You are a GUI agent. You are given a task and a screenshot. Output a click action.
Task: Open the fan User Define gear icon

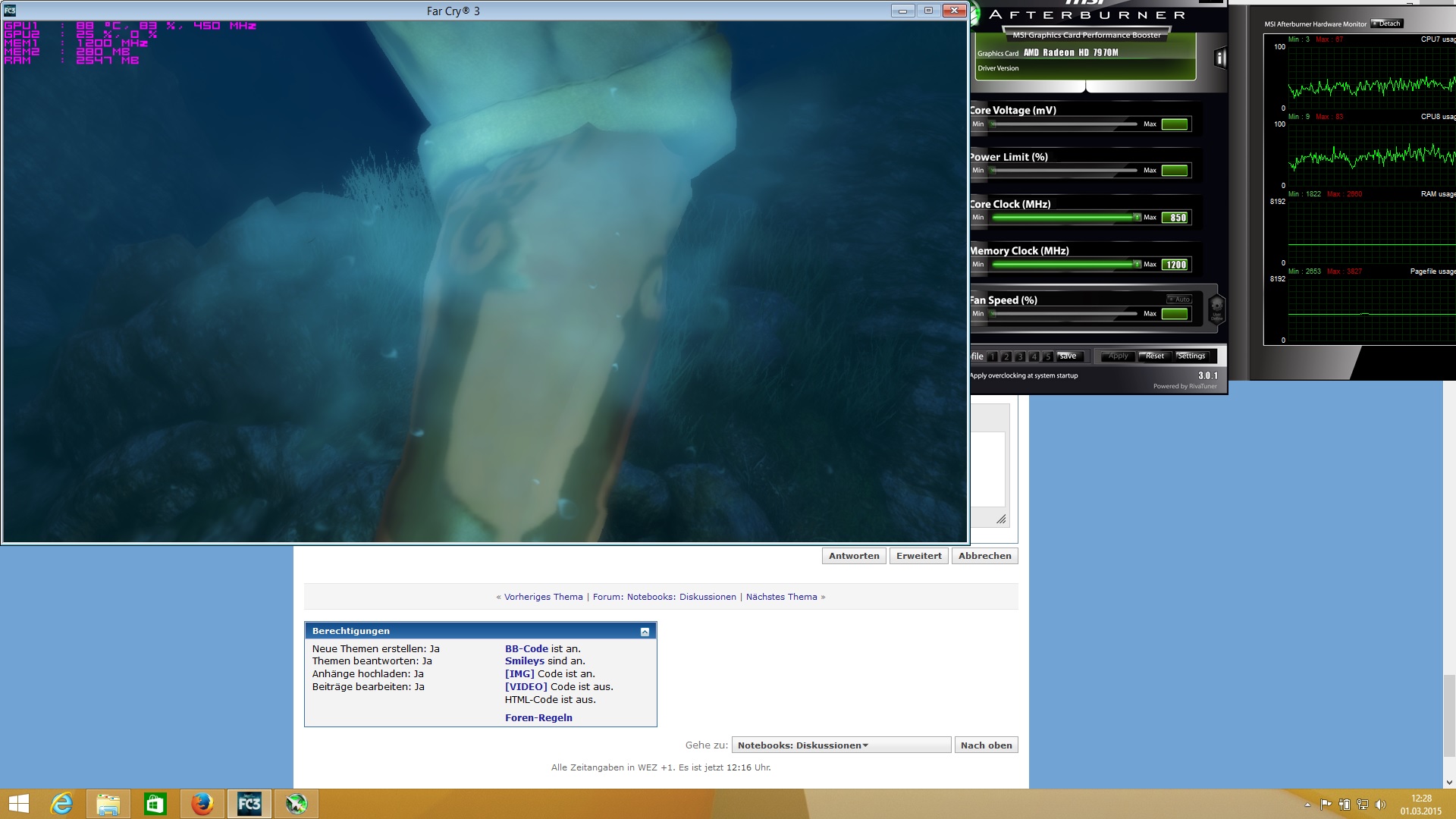pyautogui.click(x=1216, y=308)
